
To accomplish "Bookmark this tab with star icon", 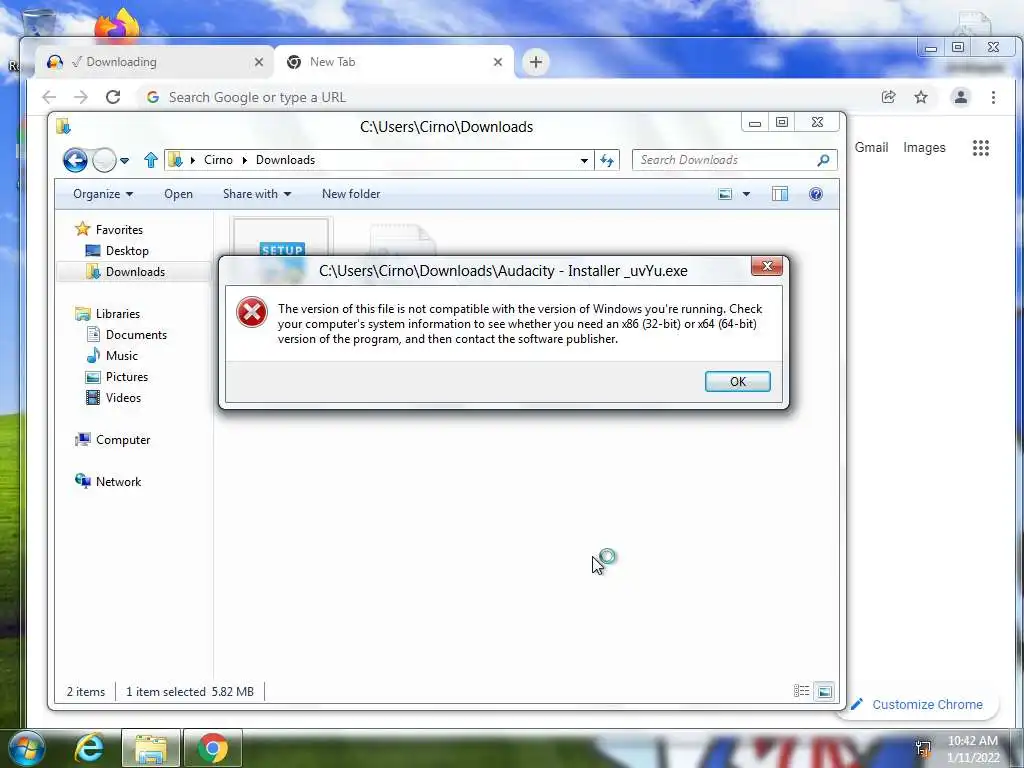I will pyautogui.click(x=921, y=97).
